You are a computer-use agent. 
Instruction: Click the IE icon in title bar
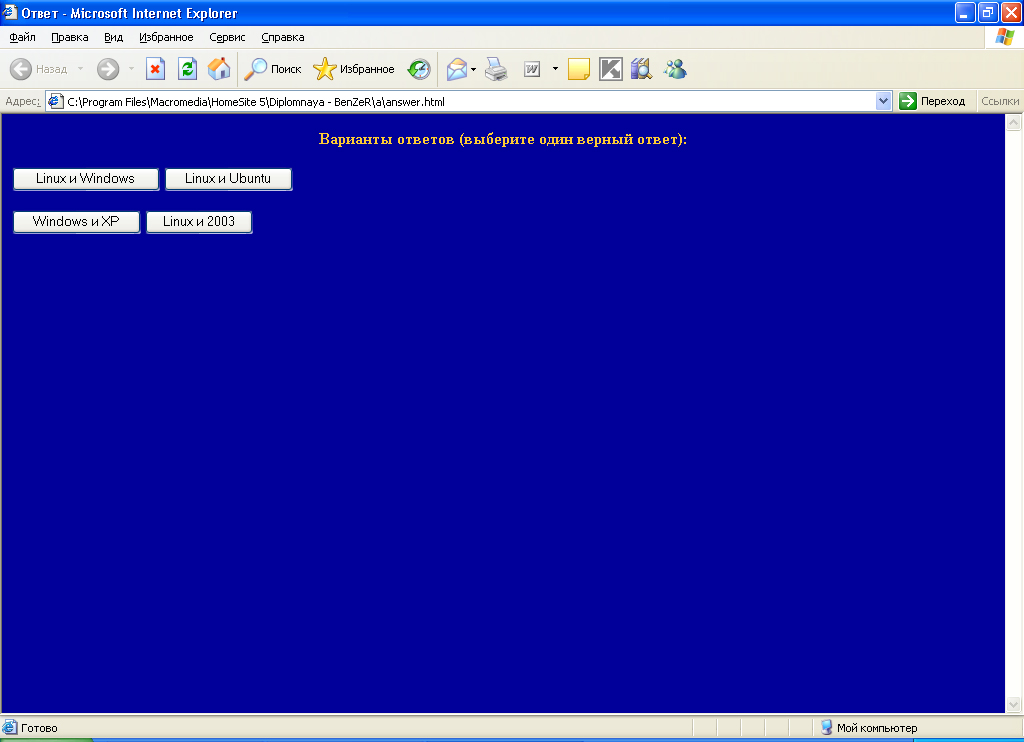pyautogui.click(x=9, y=12)
